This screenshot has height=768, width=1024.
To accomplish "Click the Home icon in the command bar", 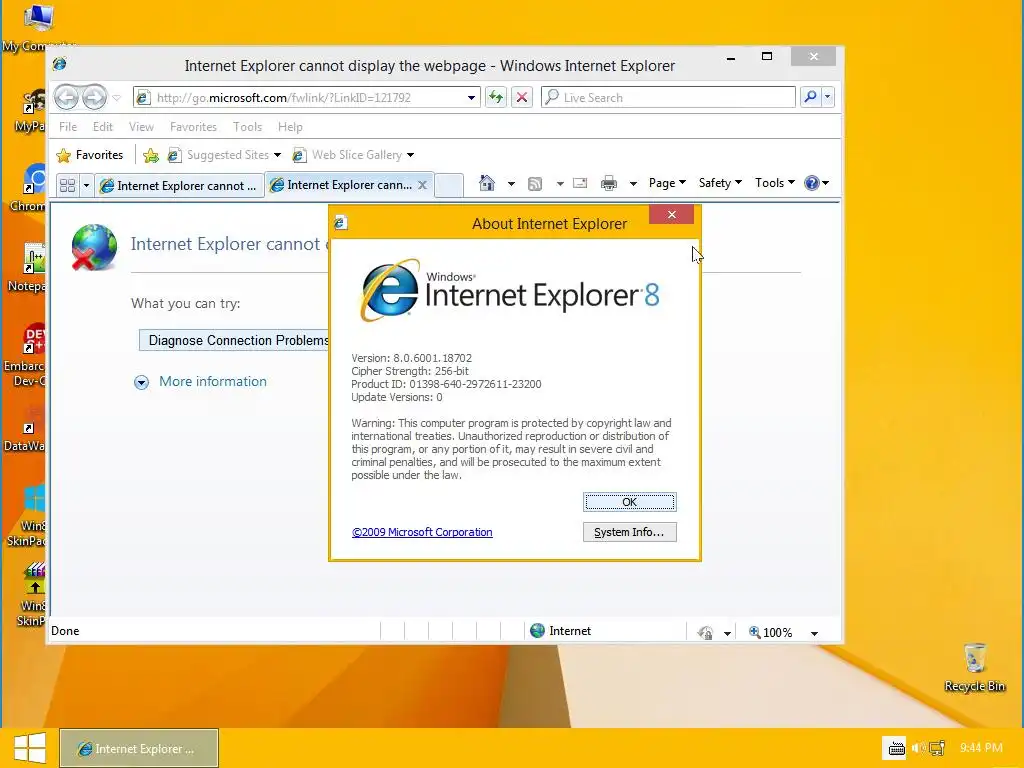I will (487, 183).
